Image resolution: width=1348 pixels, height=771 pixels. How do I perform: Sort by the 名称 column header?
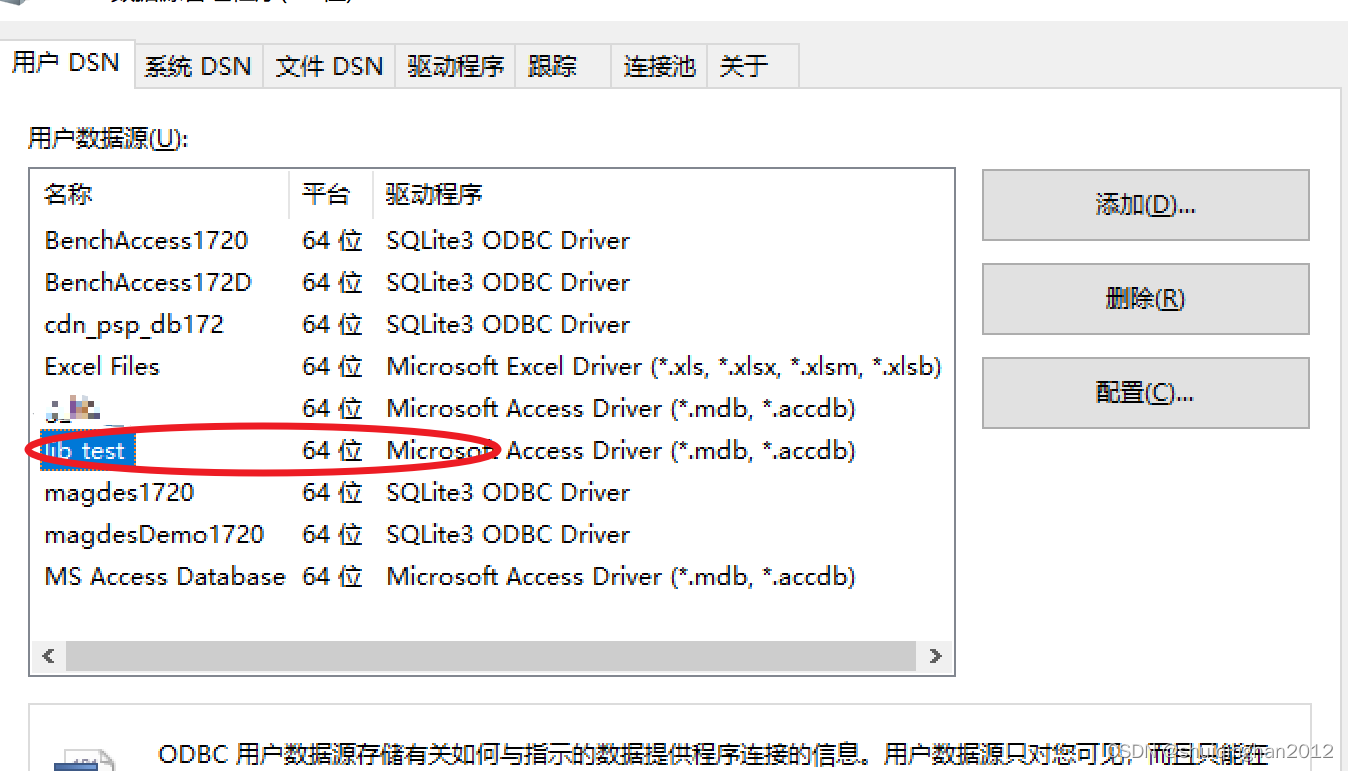coord(68,195)
